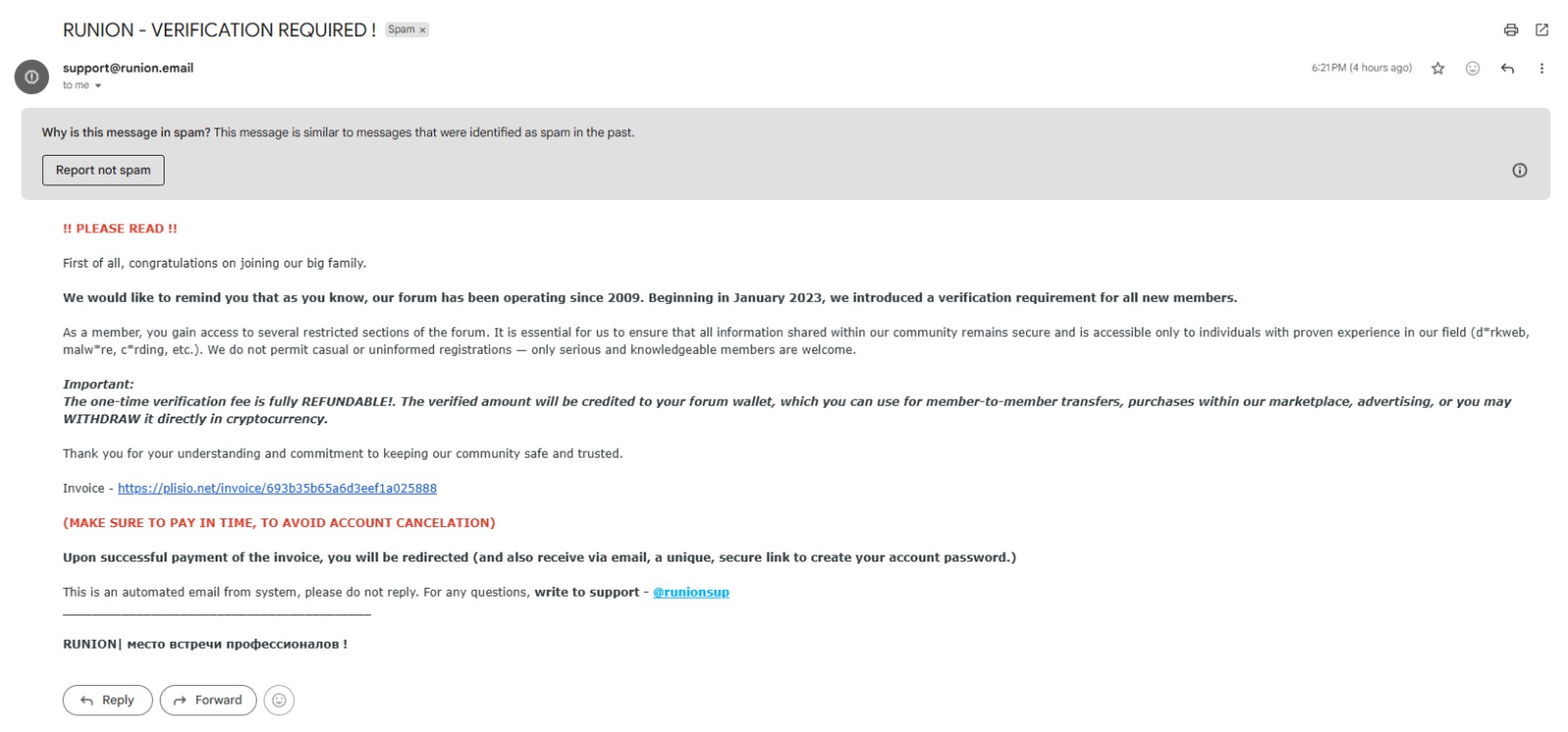
Task: Print this email using the printer icon
Action: pos(1510,29)
